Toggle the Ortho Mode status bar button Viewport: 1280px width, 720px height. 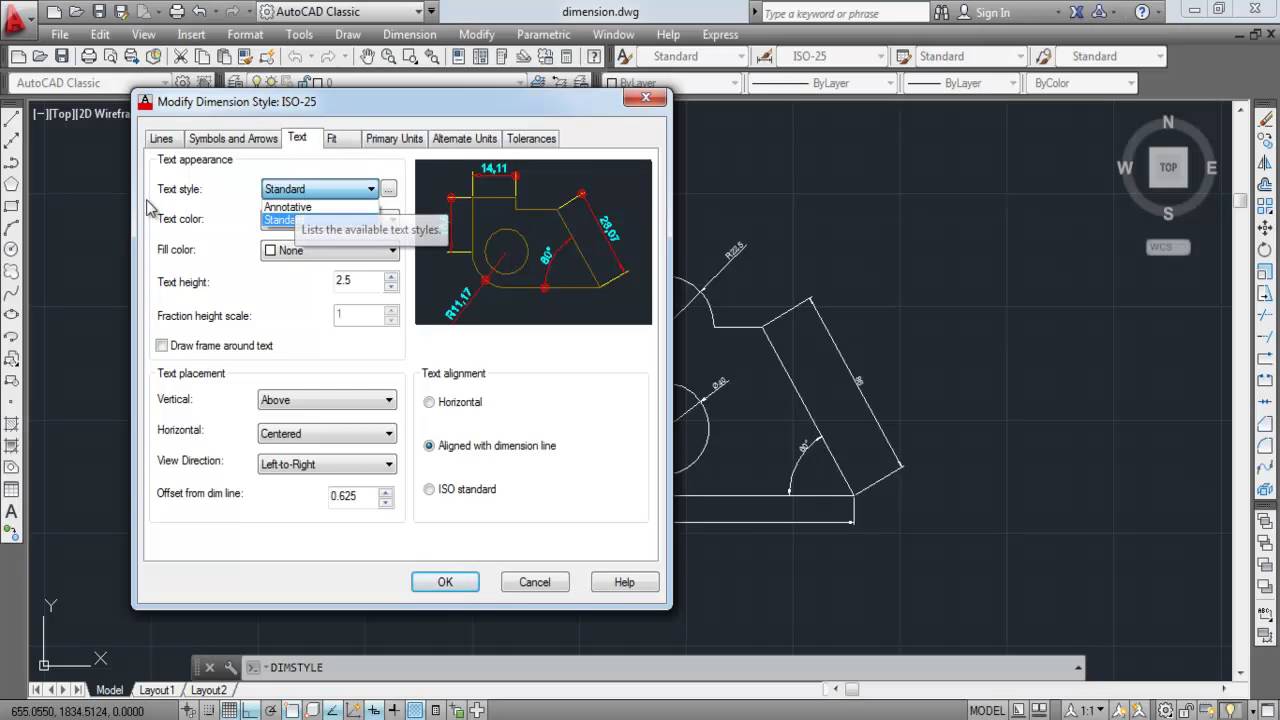click(x=249, y=711)
